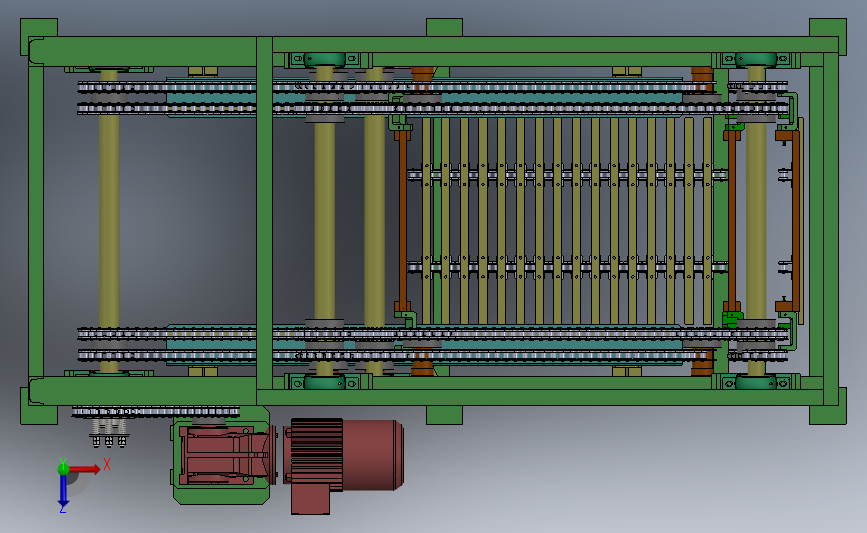Click the gear reducer inside the green housing
Viewport: 867px width, 533px height.
[x=227, y=455]
